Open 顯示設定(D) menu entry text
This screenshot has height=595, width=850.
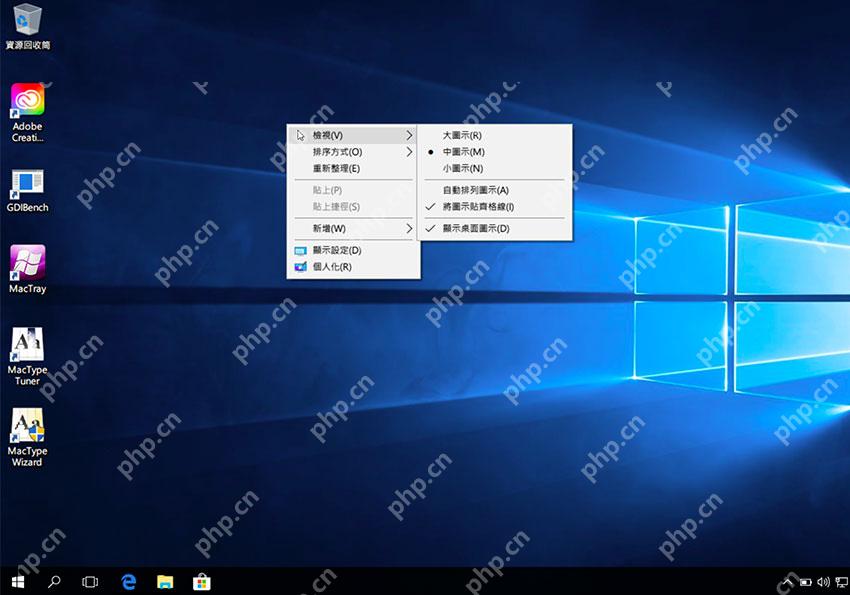[x=337, y=250]
